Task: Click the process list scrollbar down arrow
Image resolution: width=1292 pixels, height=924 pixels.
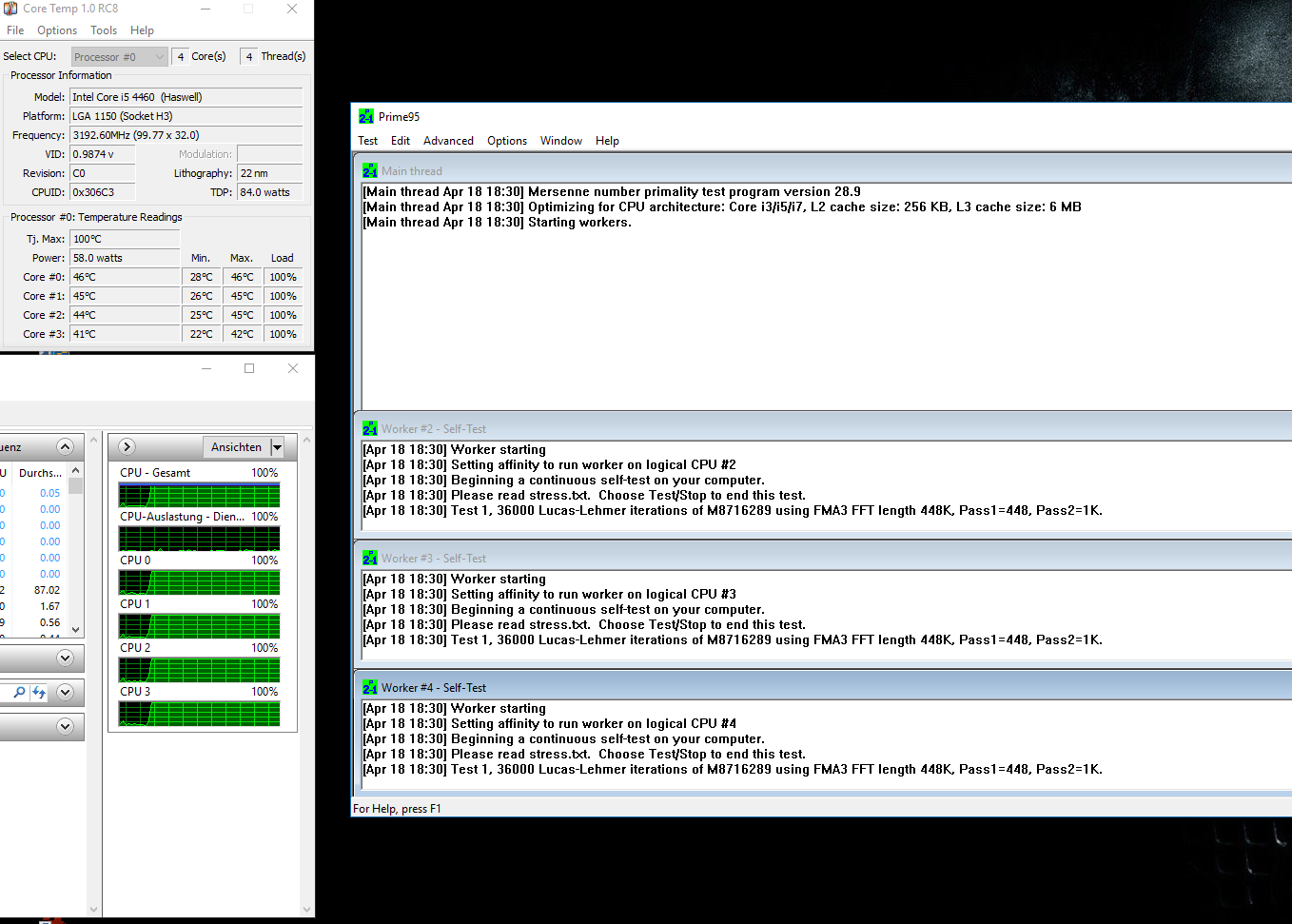Action: [76, 629]
